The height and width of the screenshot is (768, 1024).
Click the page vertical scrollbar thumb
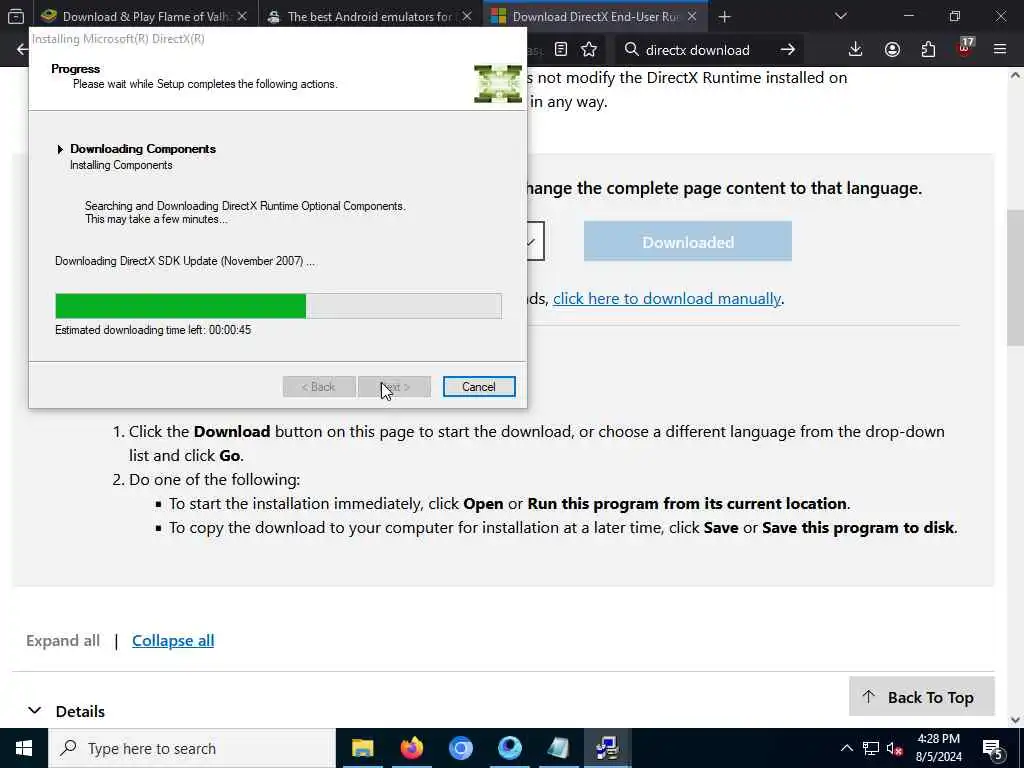point(1015,278)
